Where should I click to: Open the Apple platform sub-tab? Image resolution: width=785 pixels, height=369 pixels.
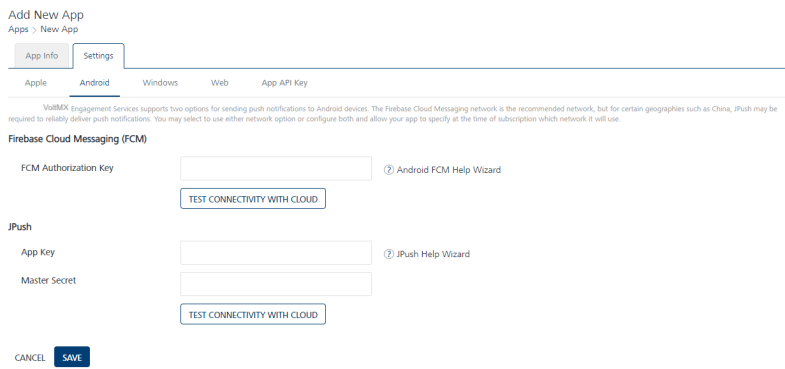click(x=36, y=83)
